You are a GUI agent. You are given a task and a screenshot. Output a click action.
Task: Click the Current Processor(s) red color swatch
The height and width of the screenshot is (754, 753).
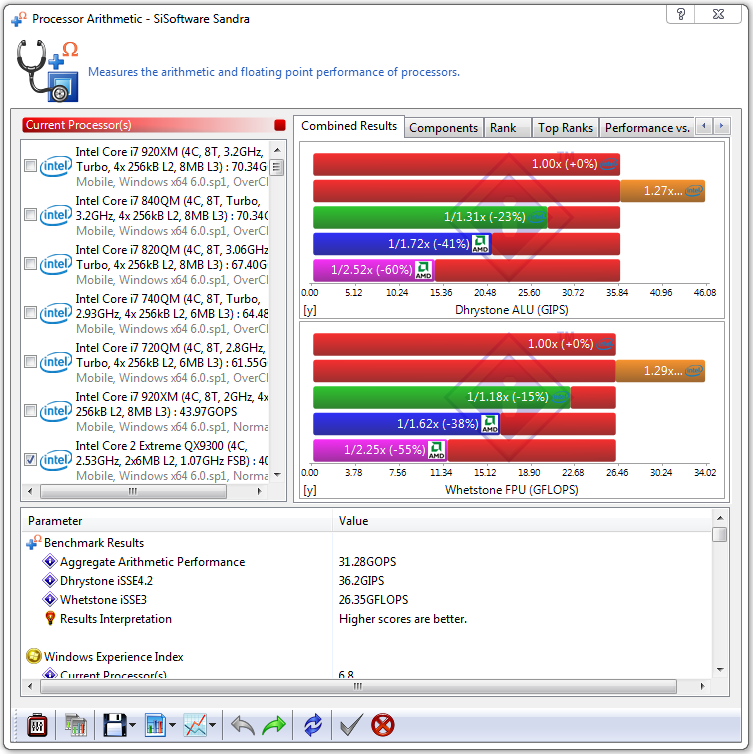[x=279, y=125]
